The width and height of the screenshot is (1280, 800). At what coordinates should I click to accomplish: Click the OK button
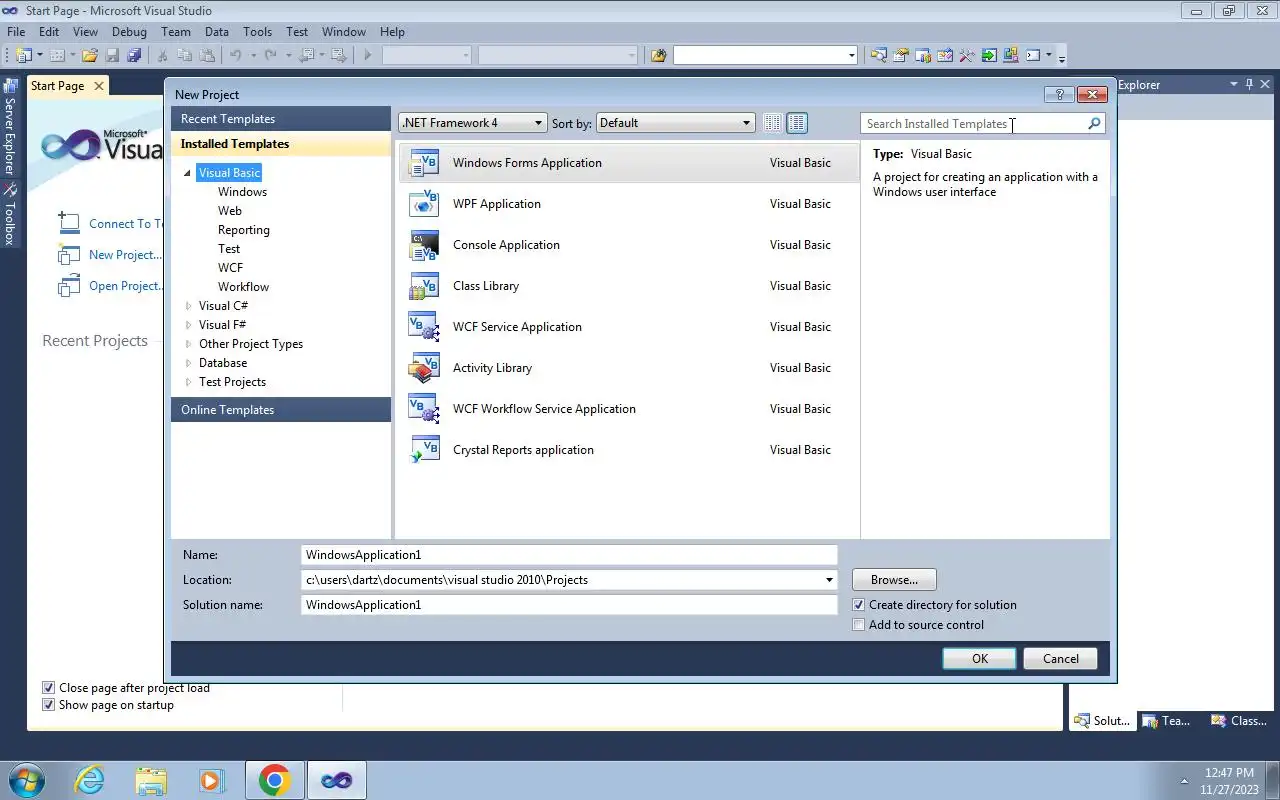pyautogui.click(x=980, y=659)
